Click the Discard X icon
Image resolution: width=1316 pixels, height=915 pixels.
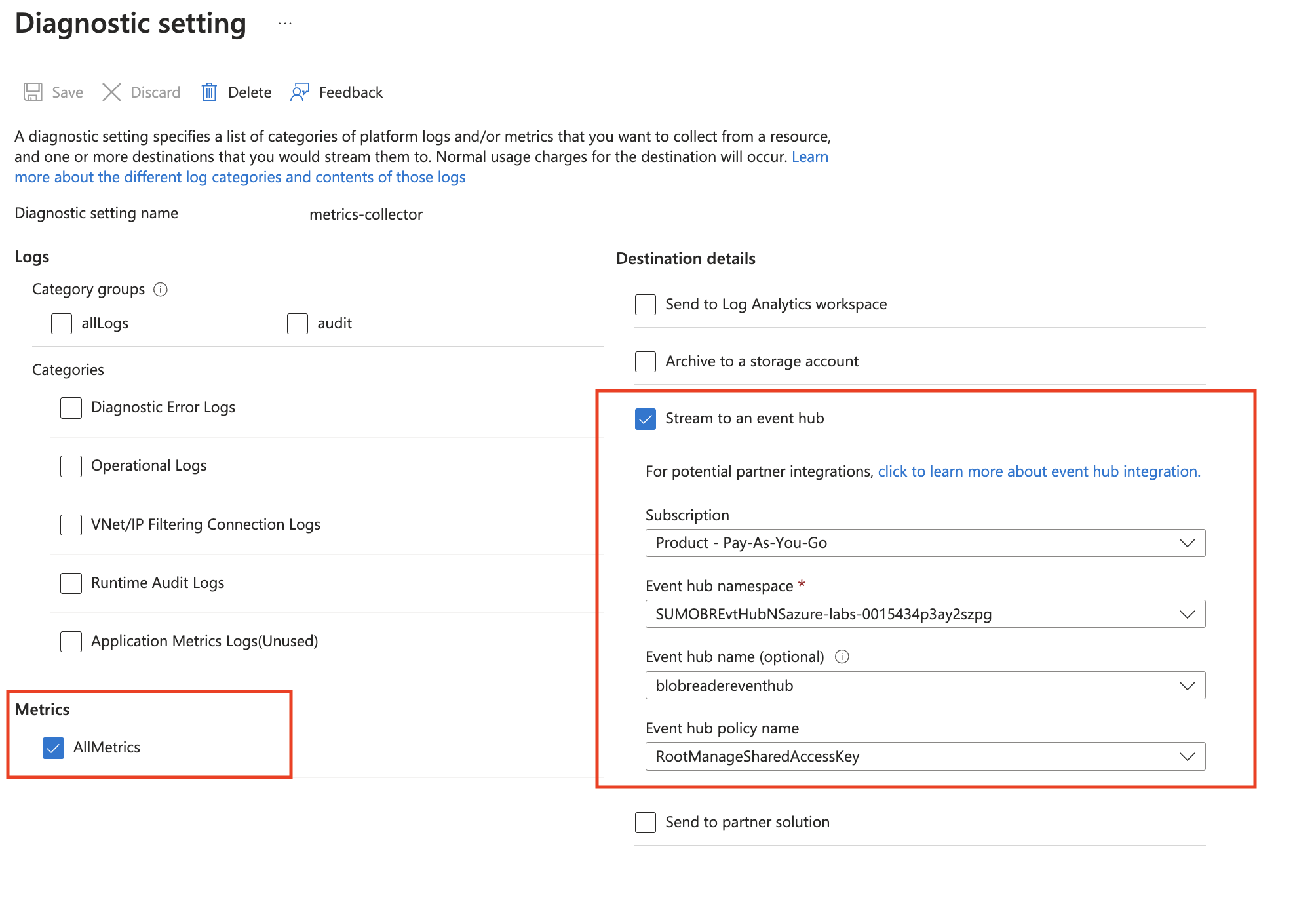(112, 92)
